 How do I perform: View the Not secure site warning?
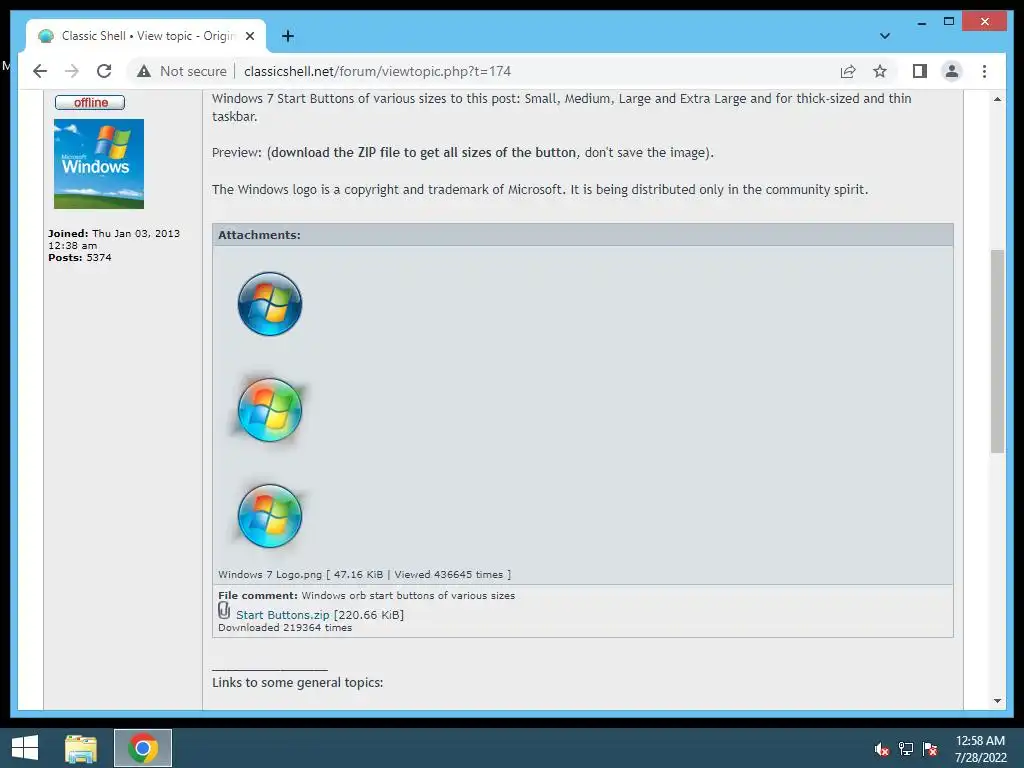tap(182, 71)
